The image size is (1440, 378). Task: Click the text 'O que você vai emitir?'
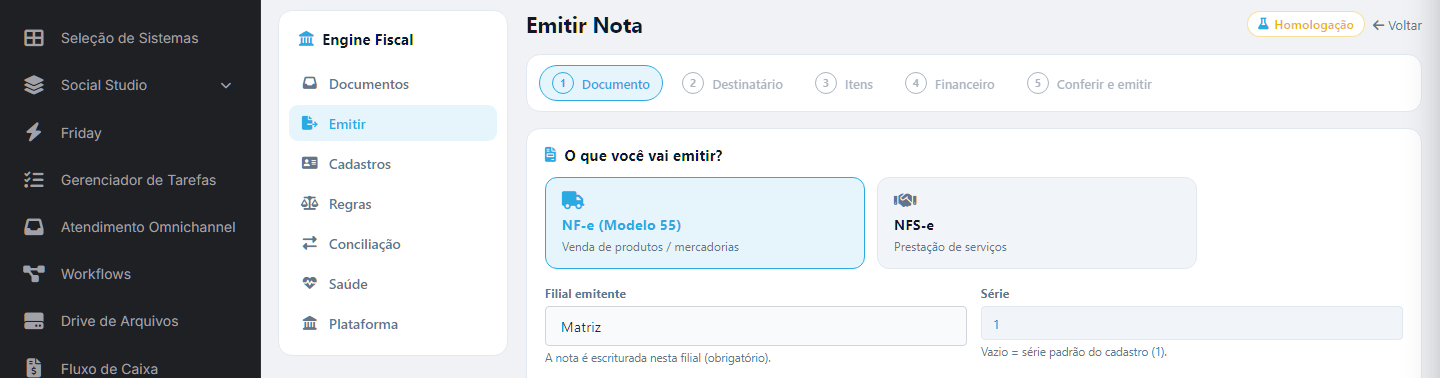[x=643, y=156]
